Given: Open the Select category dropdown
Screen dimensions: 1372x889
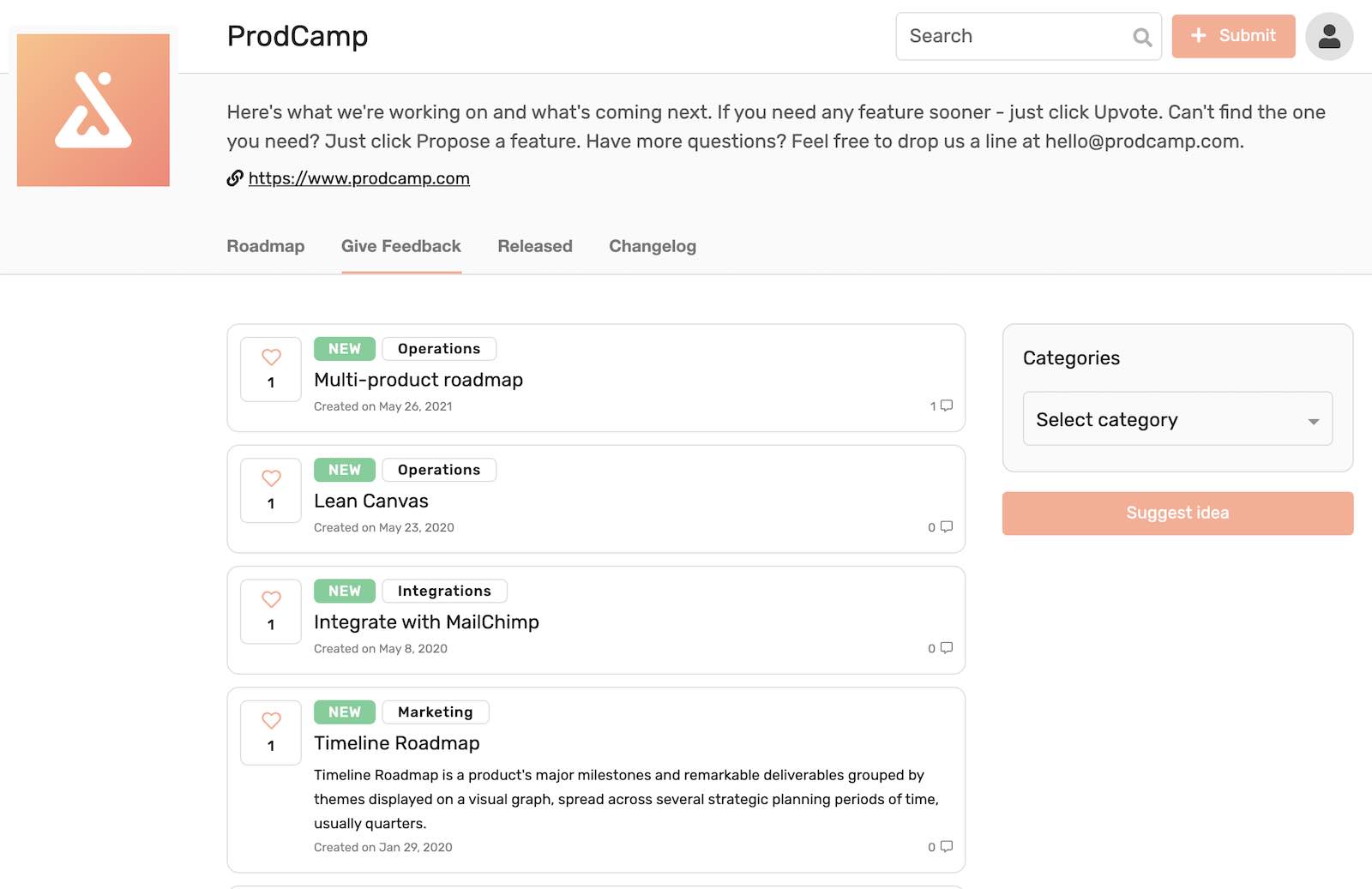Looking at the screenshot, I should coord(1176,419).
